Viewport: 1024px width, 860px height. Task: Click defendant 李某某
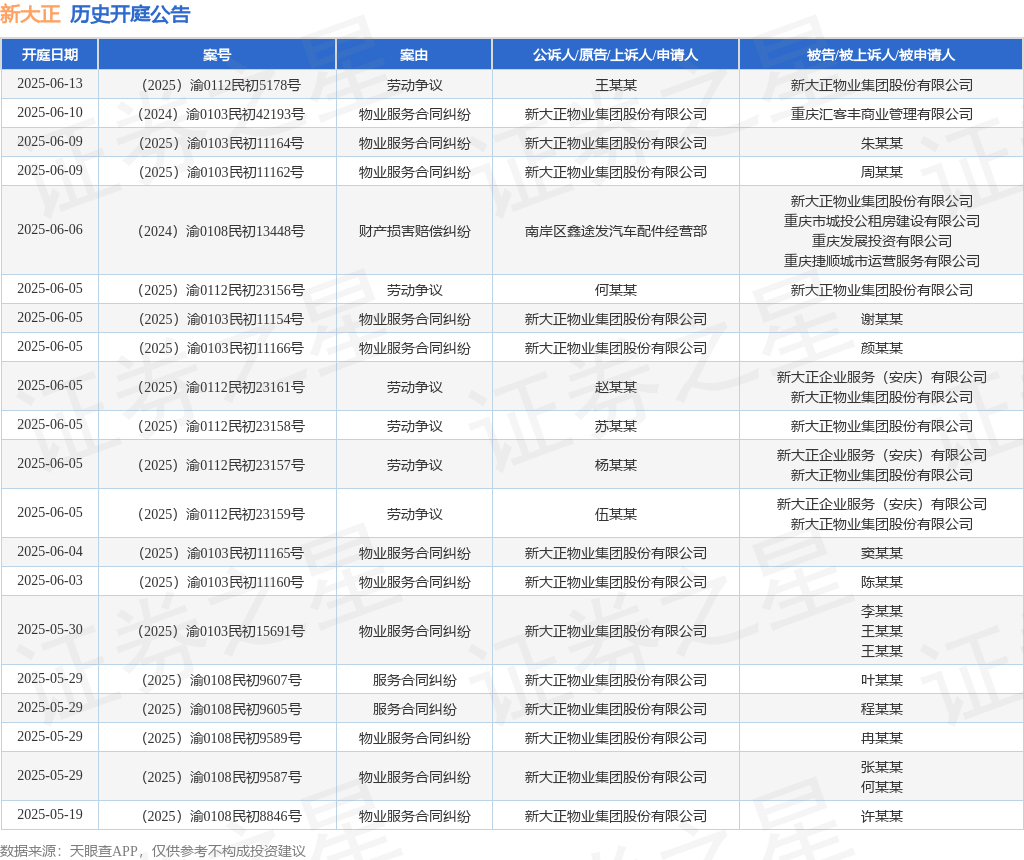881,611
